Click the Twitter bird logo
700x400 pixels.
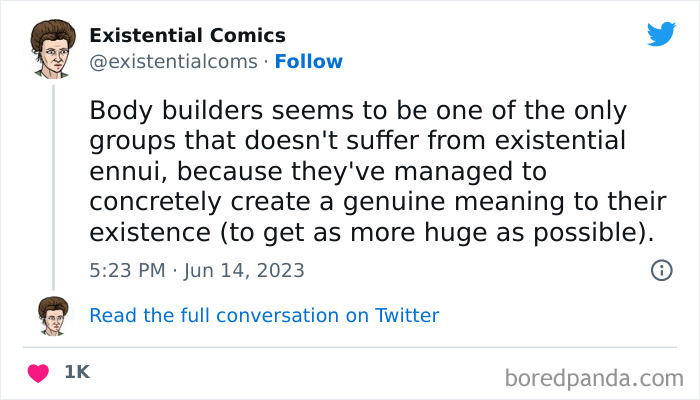point(661,35)
